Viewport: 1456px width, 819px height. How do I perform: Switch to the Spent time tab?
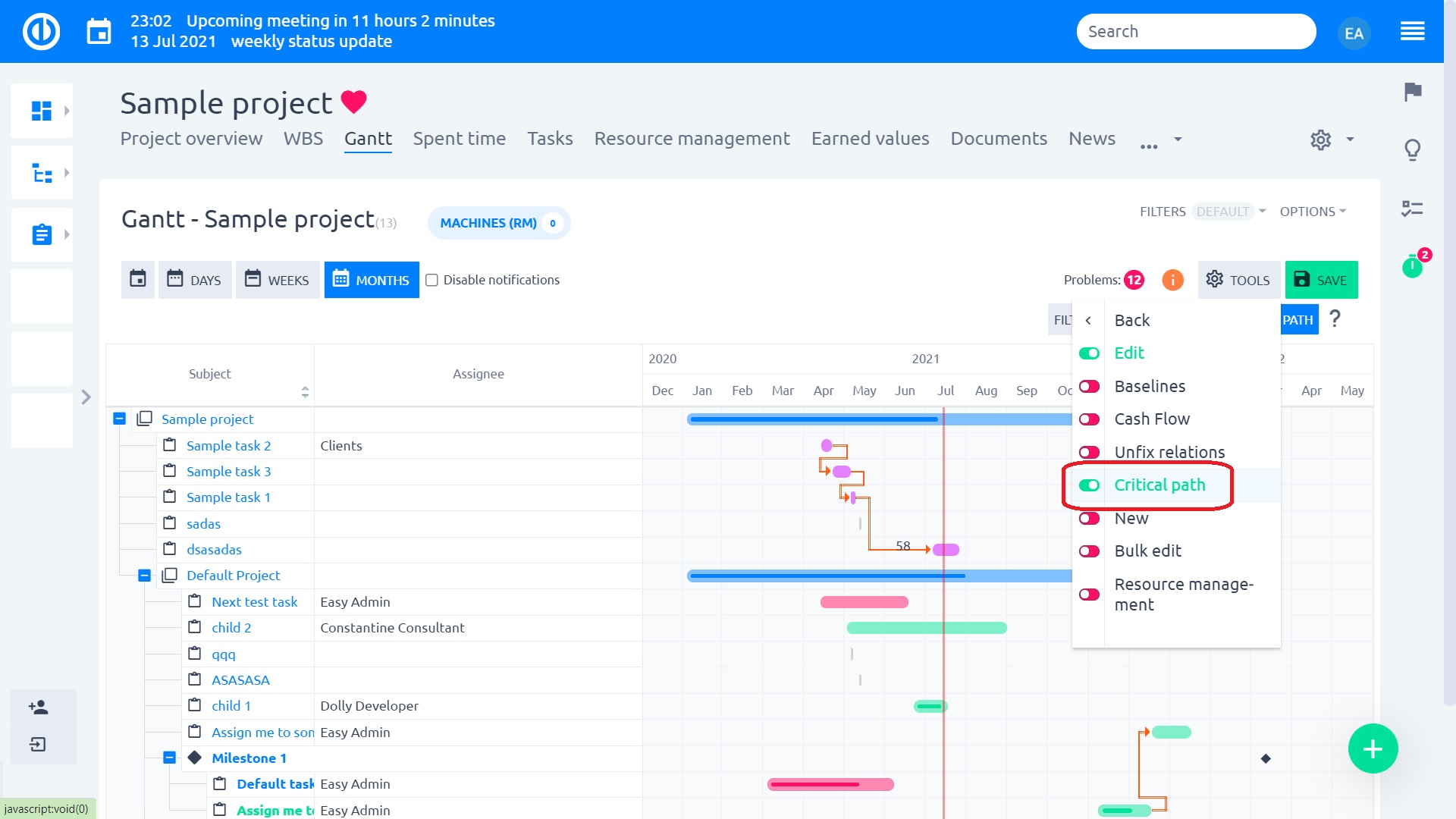[x=459, y=139]
